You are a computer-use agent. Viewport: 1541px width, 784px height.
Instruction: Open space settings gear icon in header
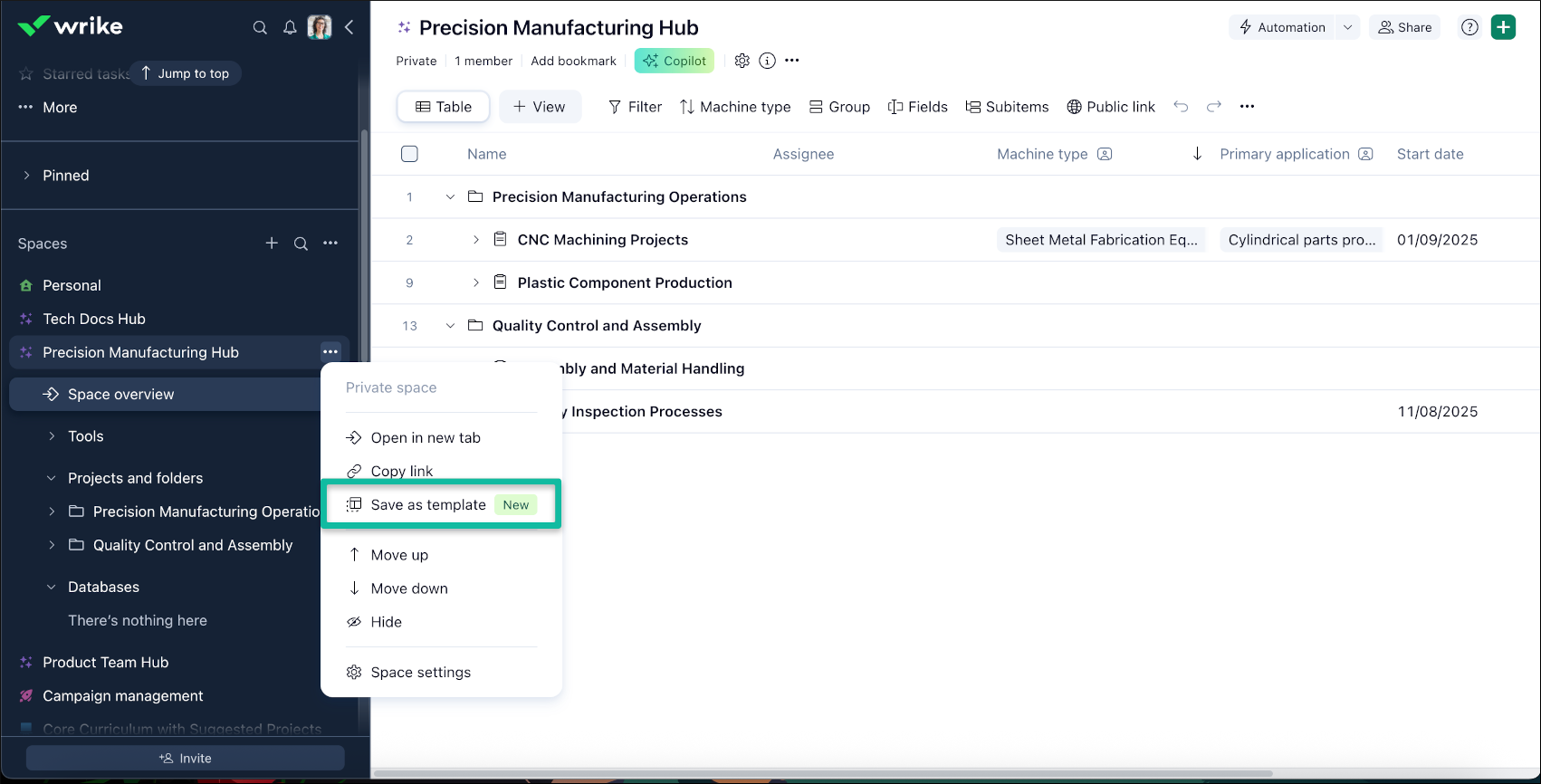pyautogui.click(x=742, y=61)
